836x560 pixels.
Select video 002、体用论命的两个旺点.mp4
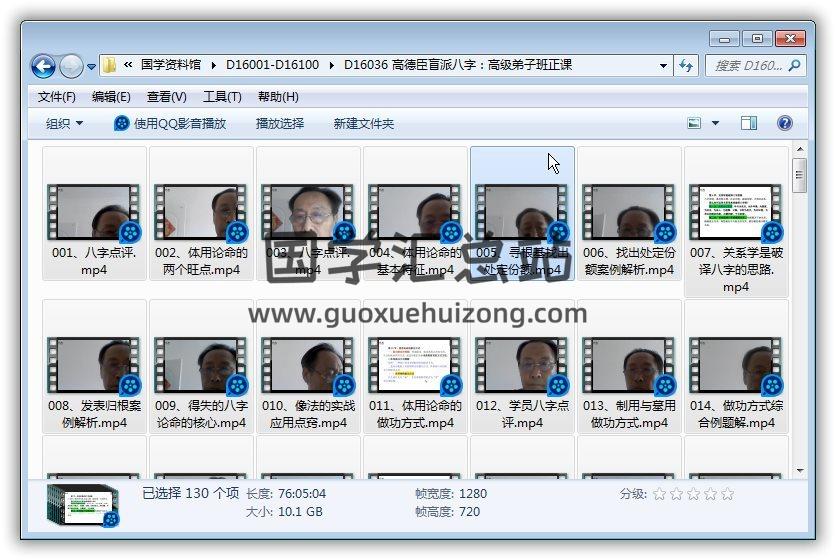coord(201,213)
